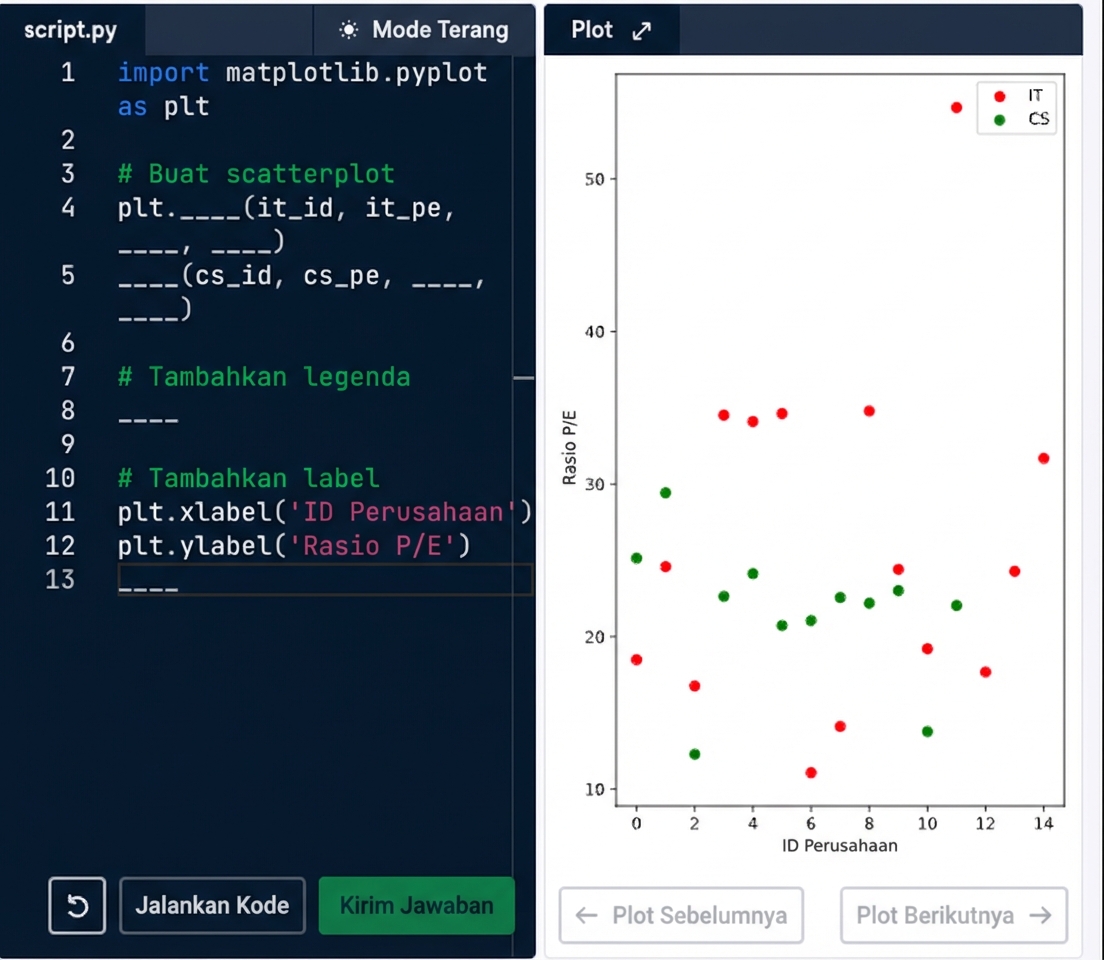Submit with the Kirim Jawaban button

click(x=416, y=906)
